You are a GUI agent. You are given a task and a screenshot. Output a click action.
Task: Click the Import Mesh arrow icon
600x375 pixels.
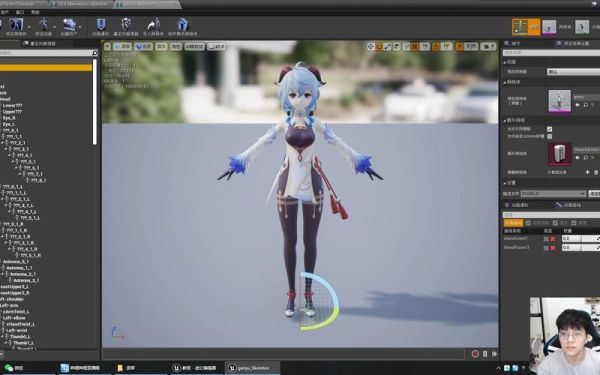[153, 25]
